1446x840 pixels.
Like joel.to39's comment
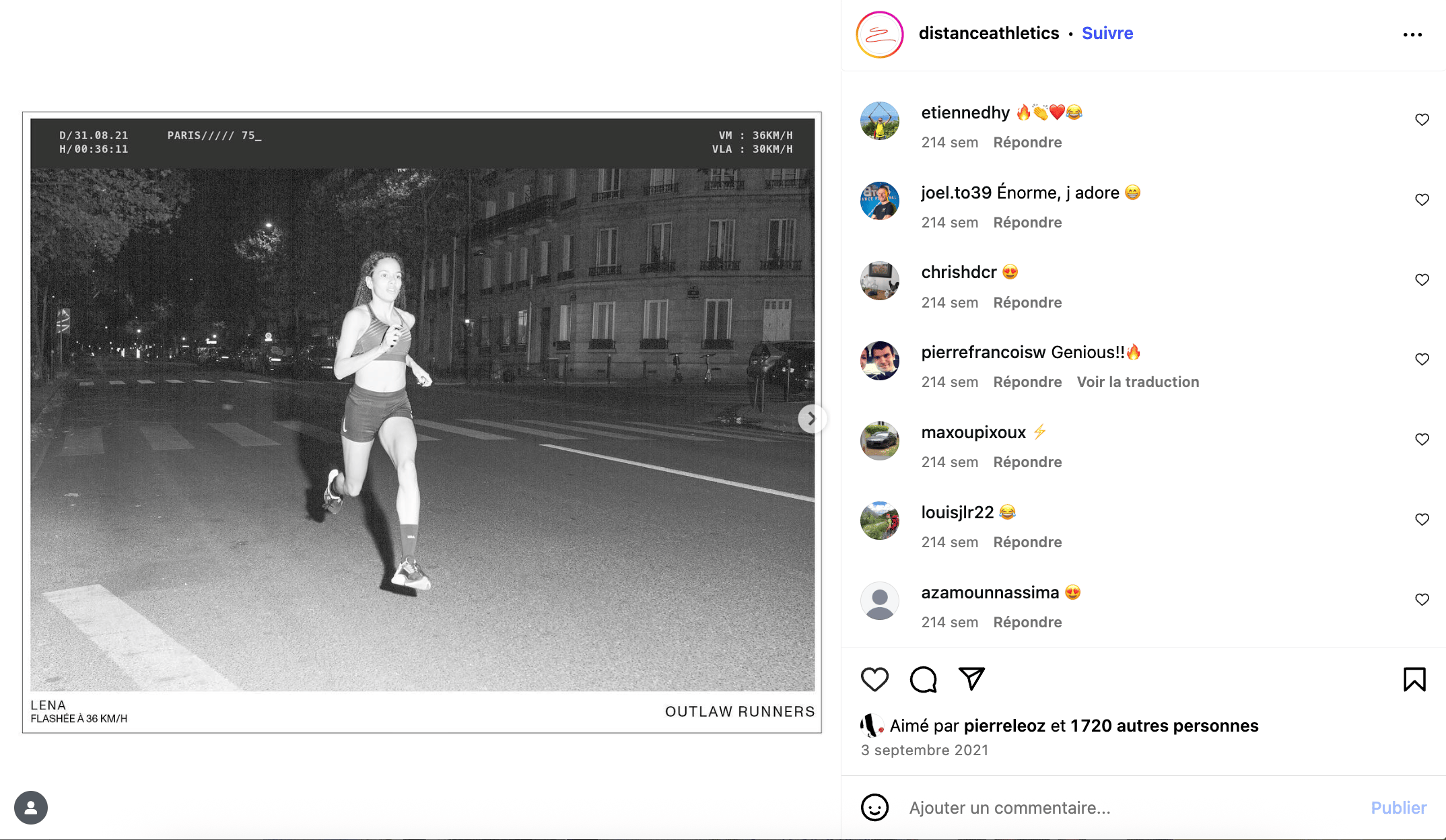[x=1422, y=200]
